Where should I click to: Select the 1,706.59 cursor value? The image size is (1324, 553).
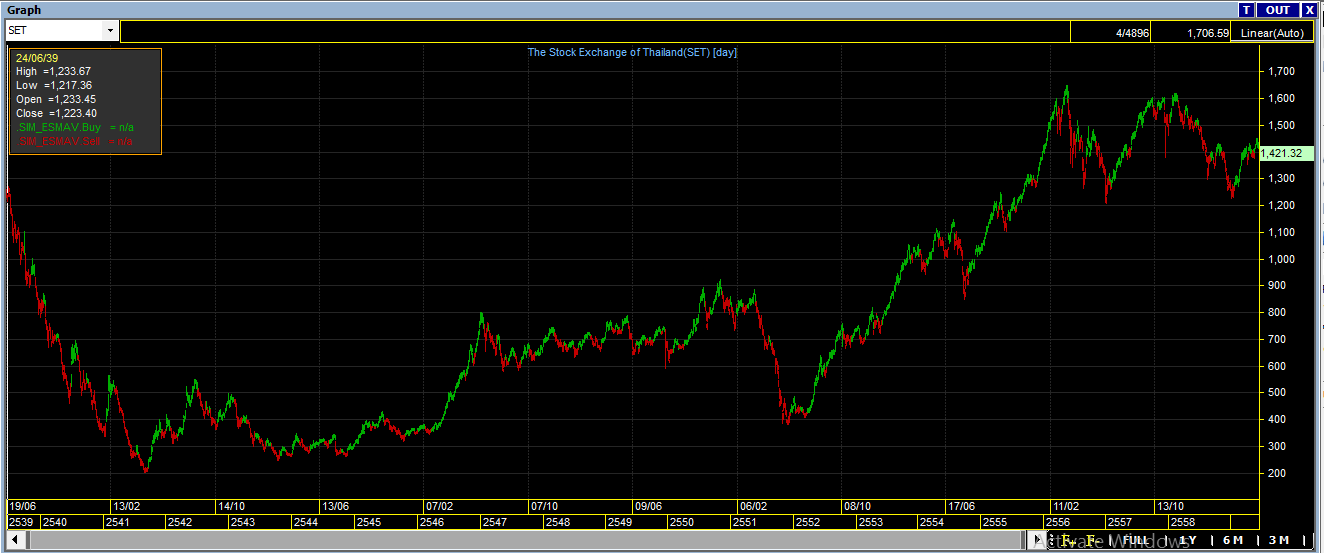click(1207, 33)
